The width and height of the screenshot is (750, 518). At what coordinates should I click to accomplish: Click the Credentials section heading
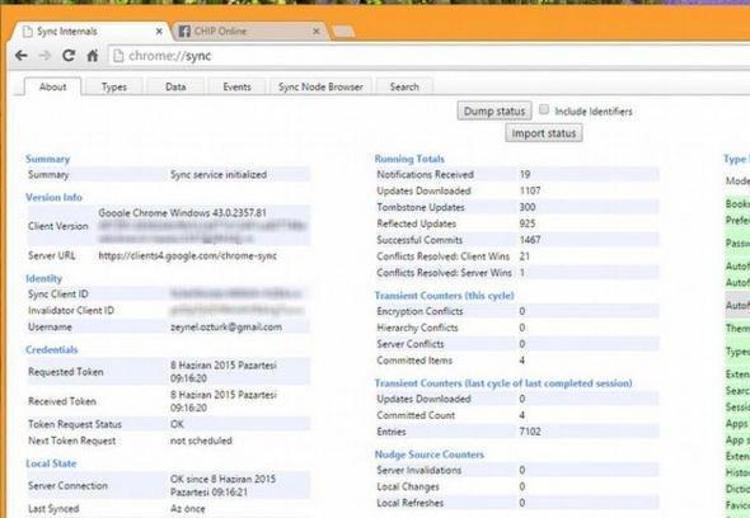click(x=52, y=350)
